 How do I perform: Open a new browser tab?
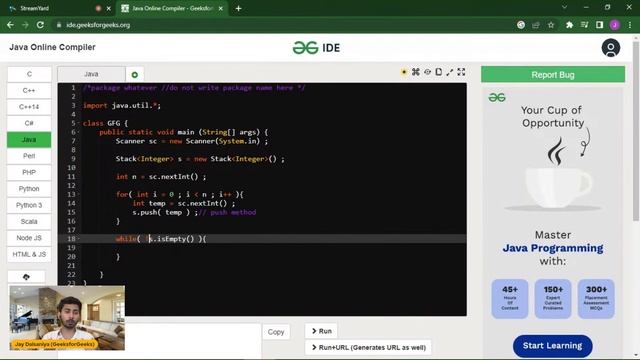(x=238, y=8)
